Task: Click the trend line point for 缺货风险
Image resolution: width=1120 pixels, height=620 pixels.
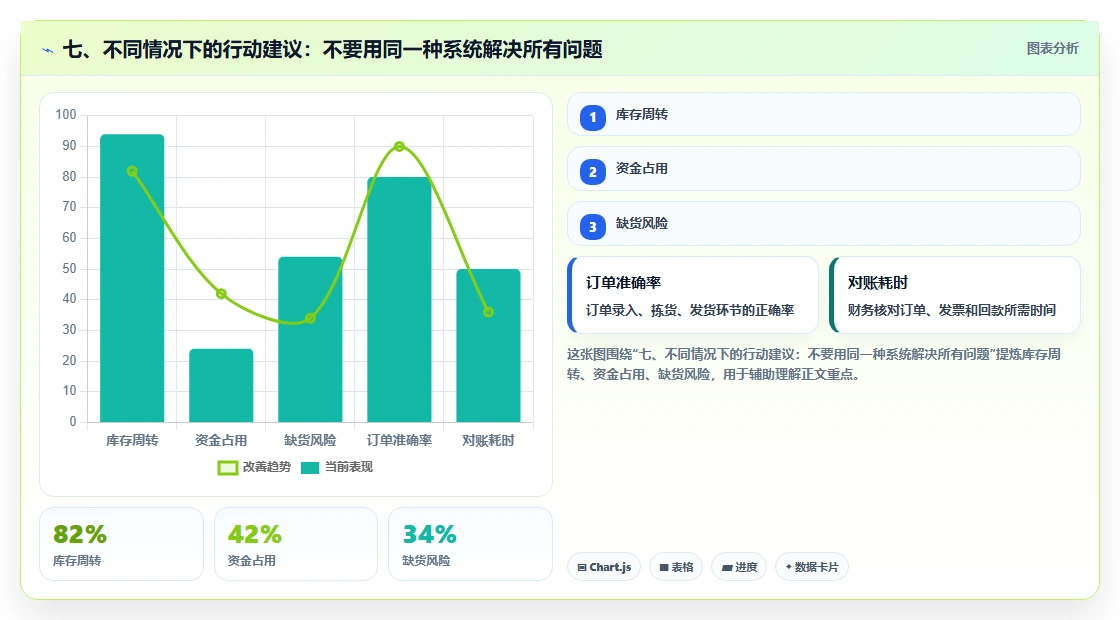Action: (x=310, y=318)
